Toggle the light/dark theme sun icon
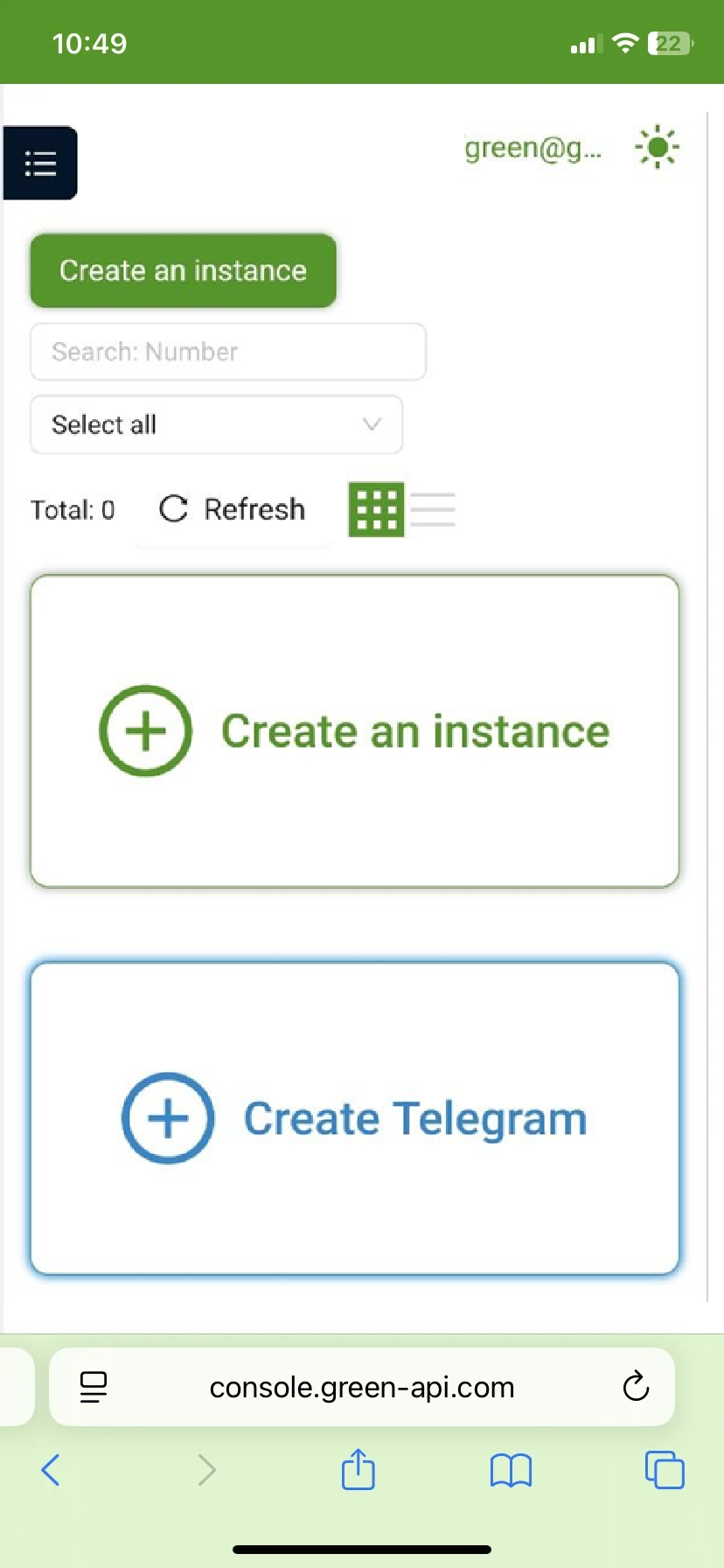 [658, 148]
